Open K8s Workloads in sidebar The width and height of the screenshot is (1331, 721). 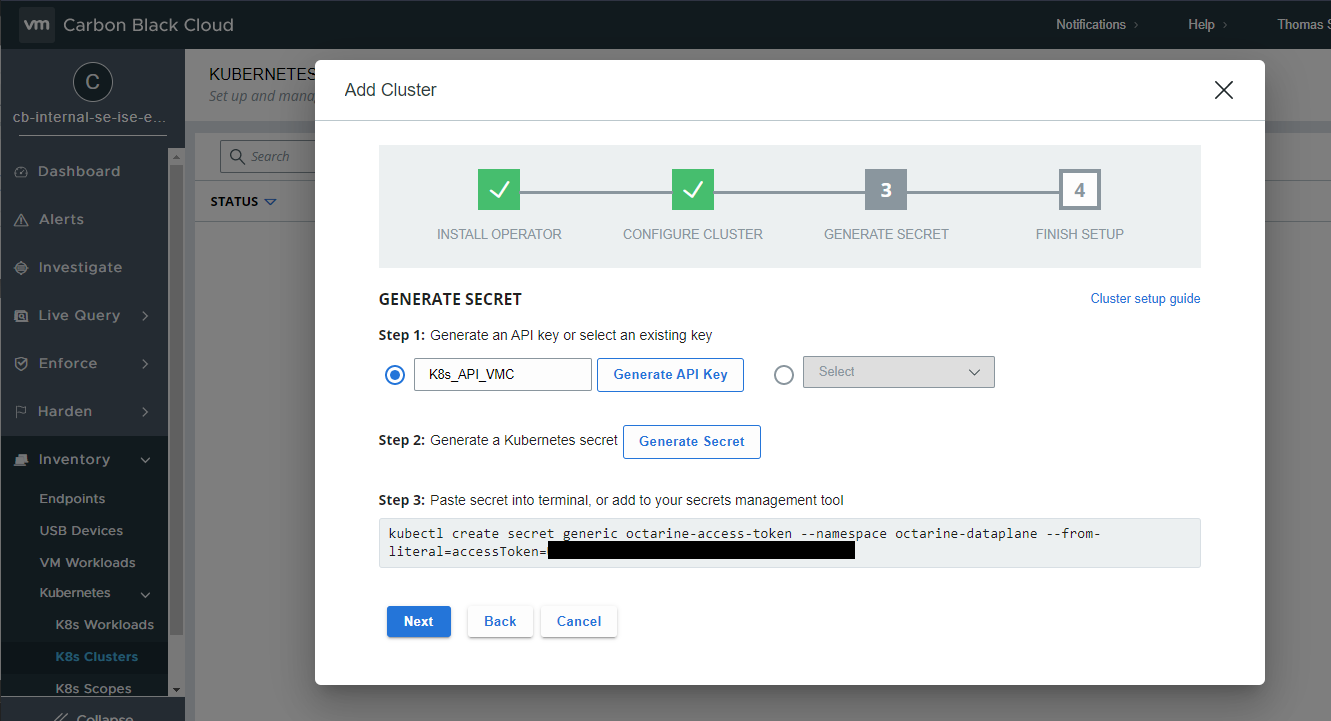click(x=105, y=625)
